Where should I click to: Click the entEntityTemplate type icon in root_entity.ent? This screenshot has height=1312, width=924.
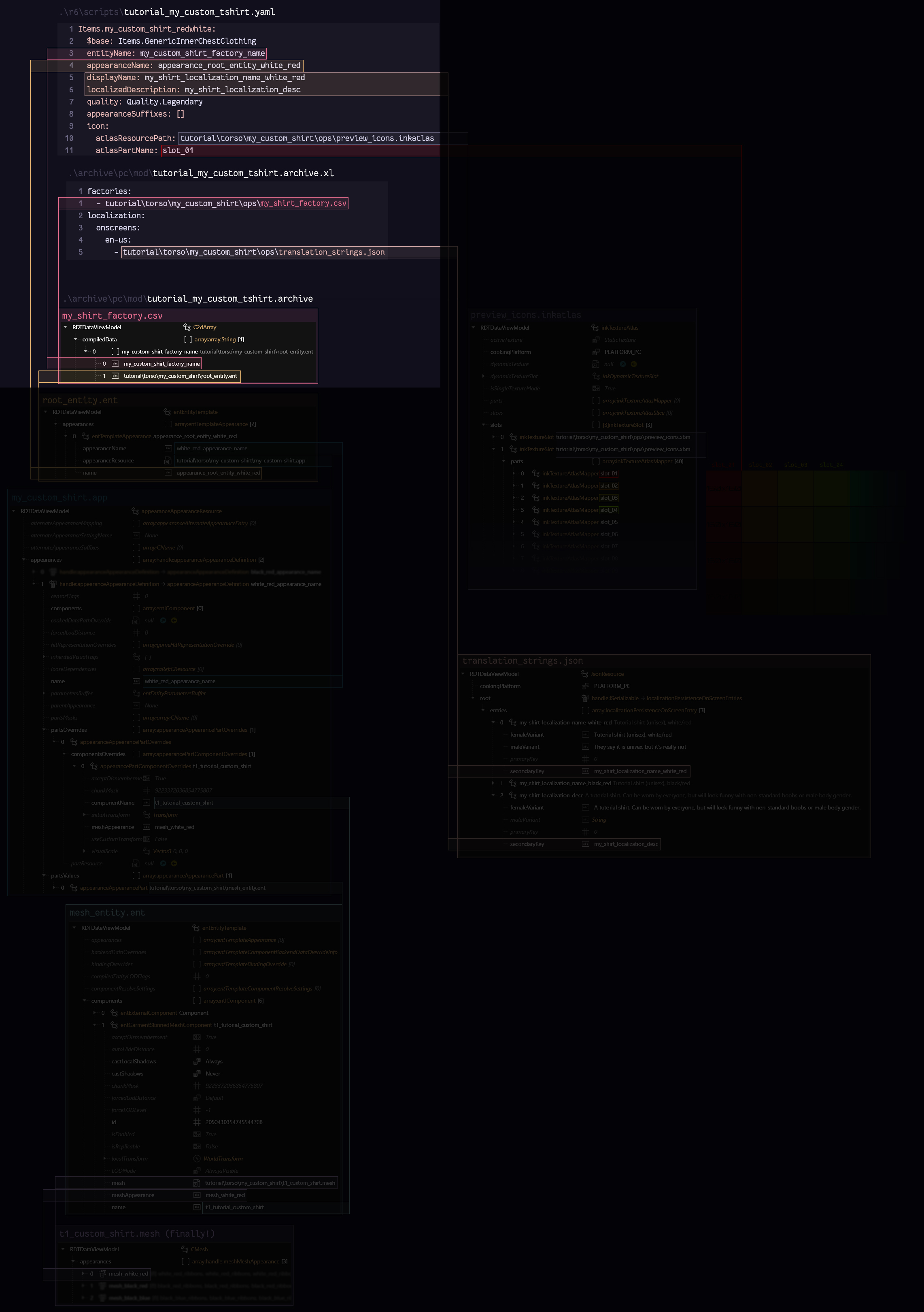pos(167,412)
